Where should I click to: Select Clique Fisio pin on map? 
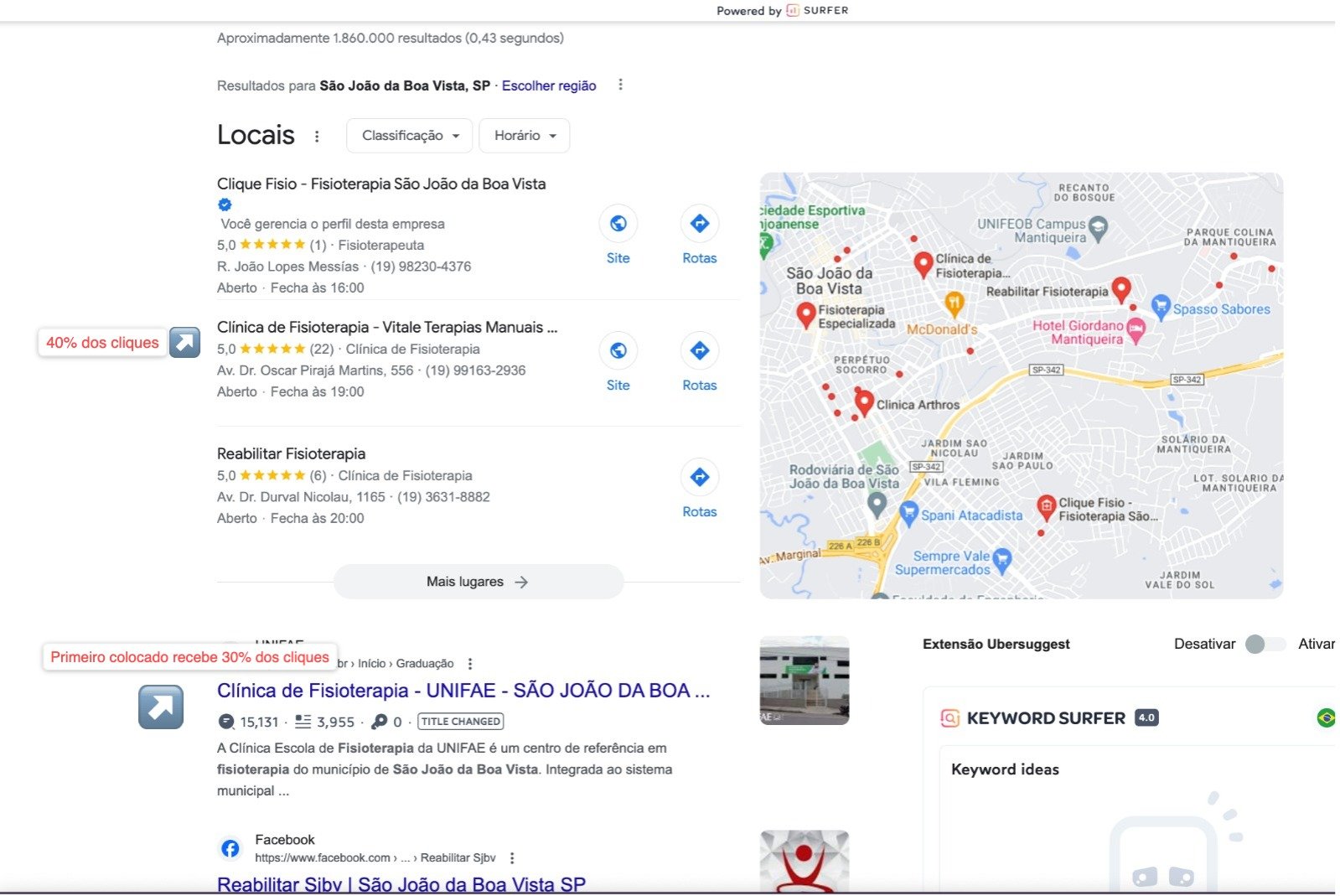coord(1046,507)
